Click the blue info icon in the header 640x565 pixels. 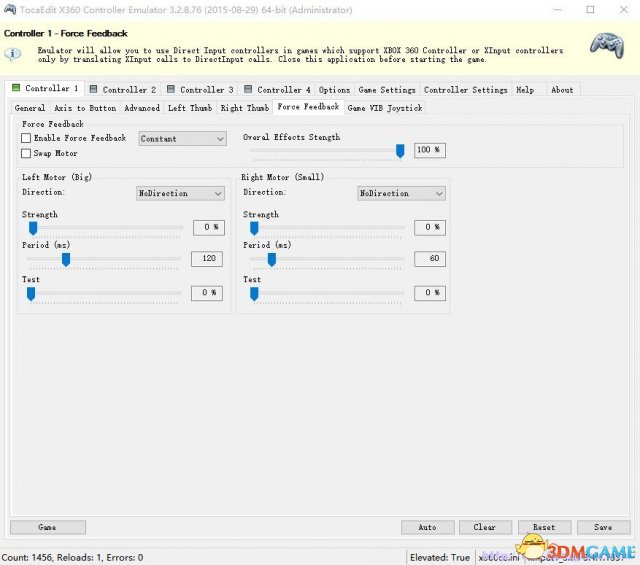point(13,54)
